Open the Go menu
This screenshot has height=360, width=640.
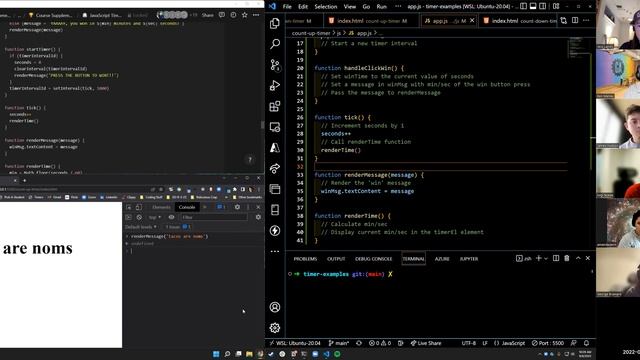click(x=366, y=7)
